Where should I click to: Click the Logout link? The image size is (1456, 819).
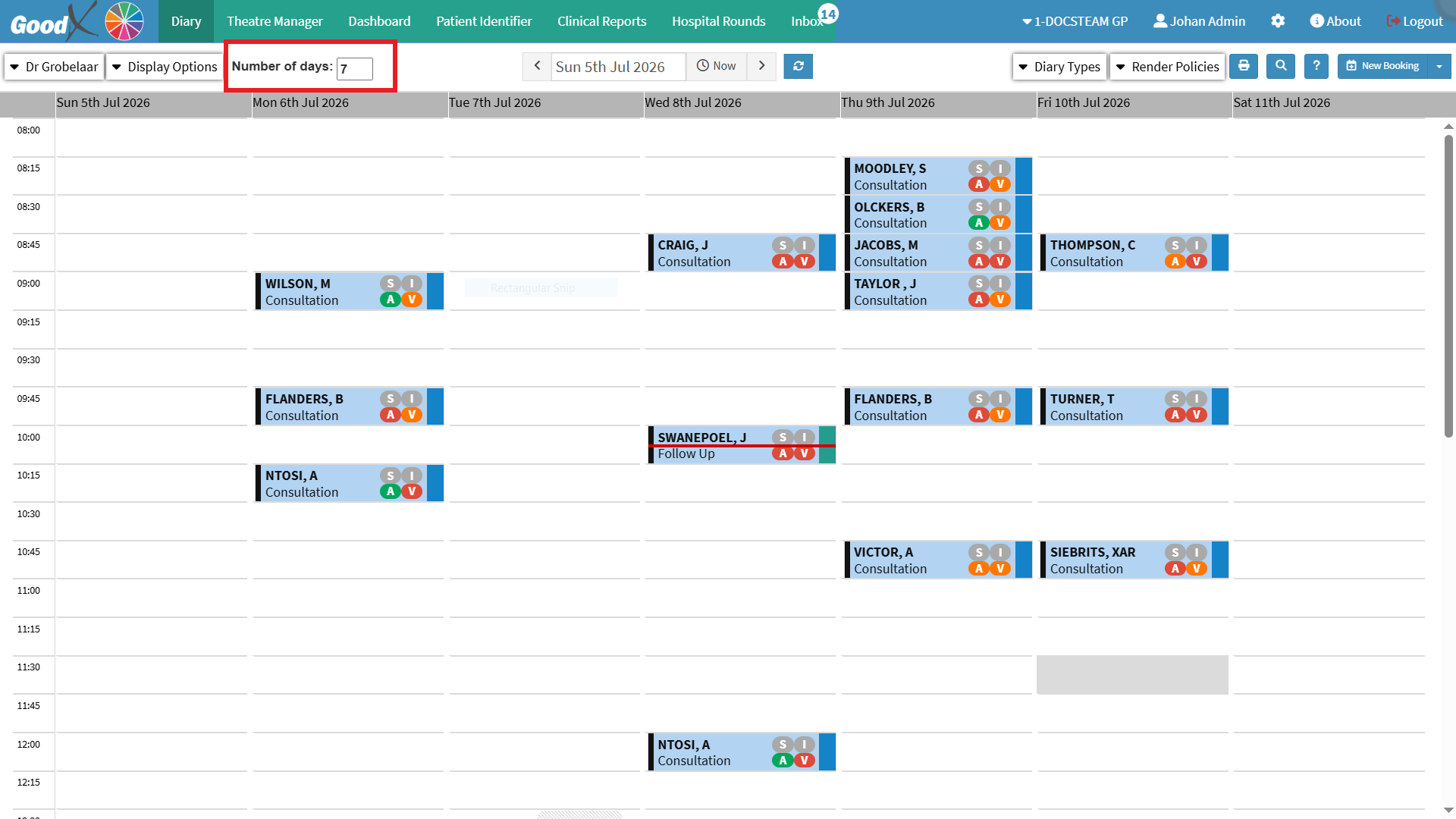tap(1414, 21)
